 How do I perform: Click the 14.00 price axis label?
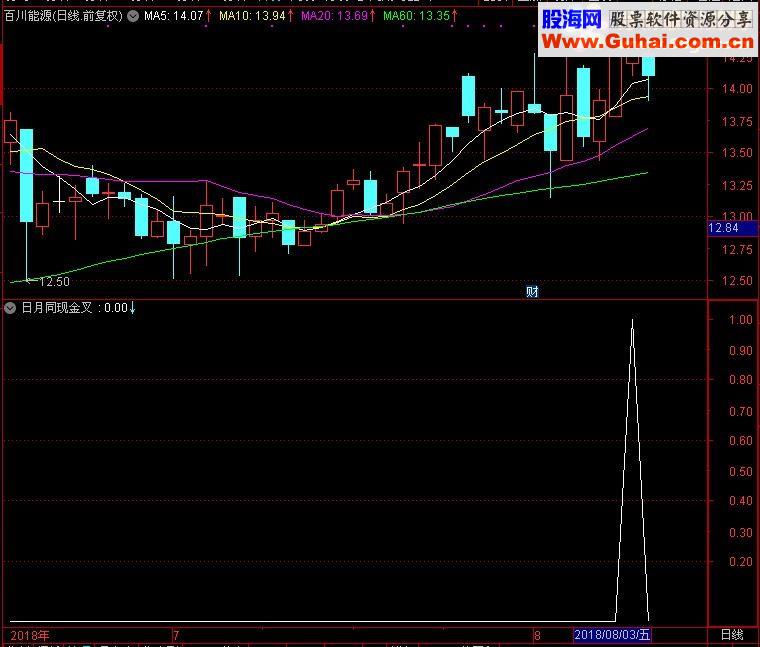coord(737,89)
